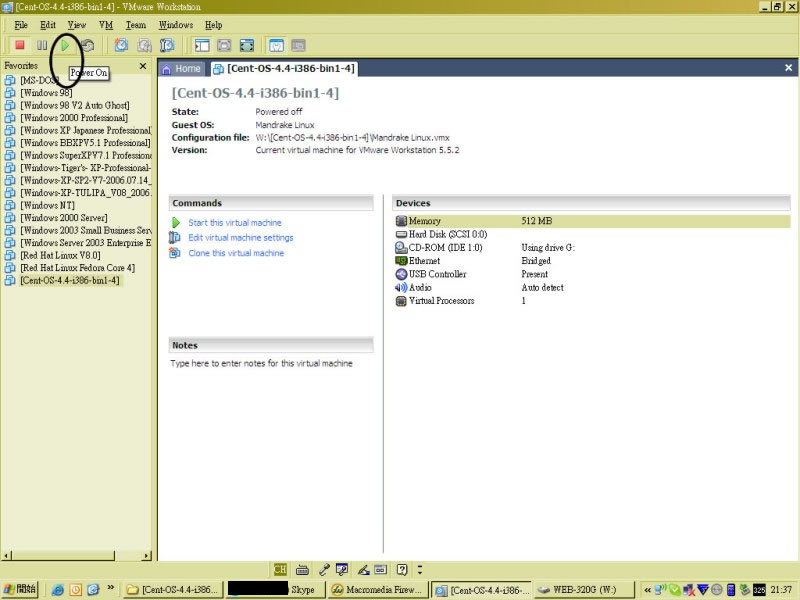Click the Full Screen mode toolbar icon

(x=246, y=45)
